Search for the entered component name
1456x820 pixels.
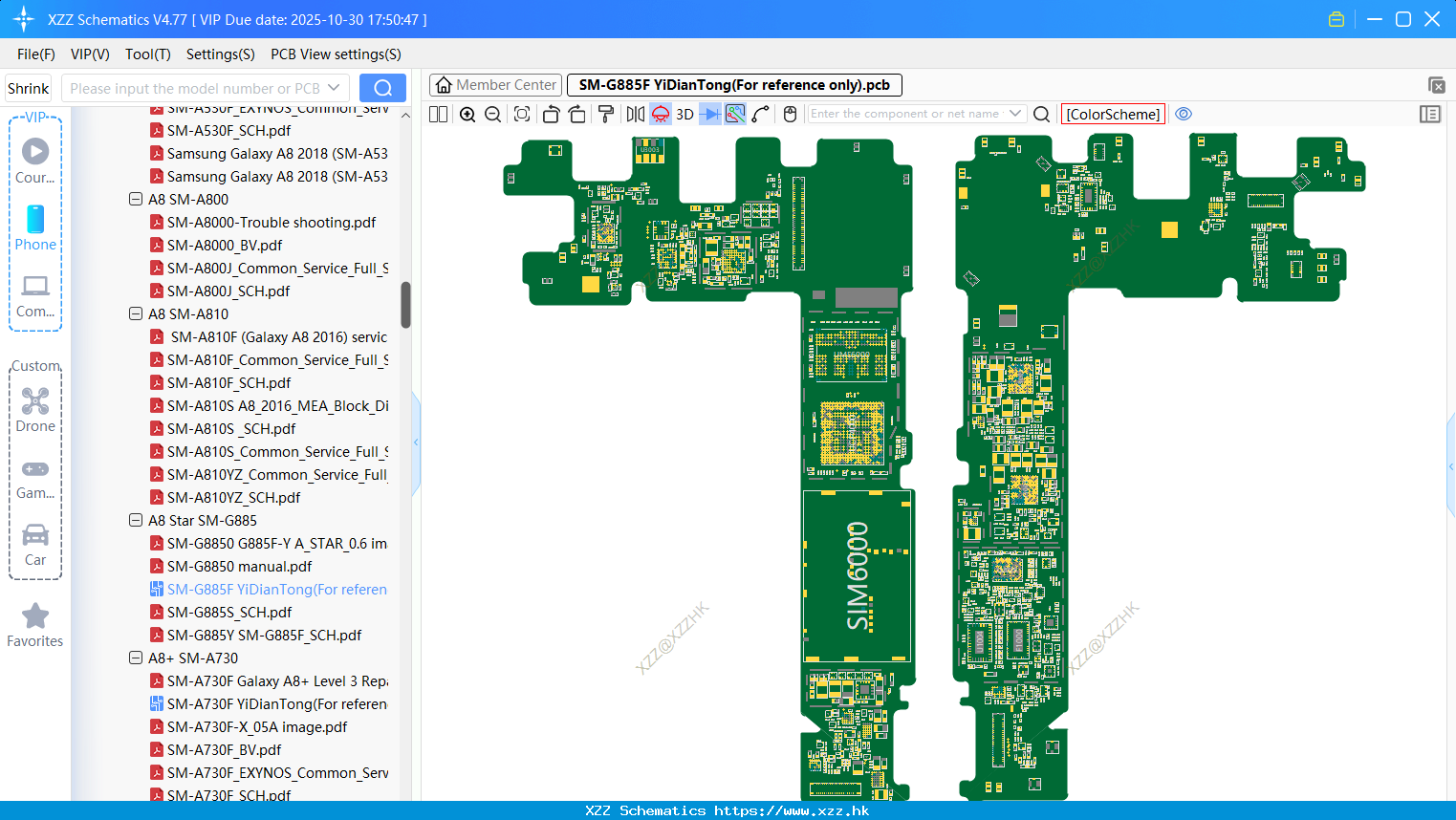tap(1042, 114)
